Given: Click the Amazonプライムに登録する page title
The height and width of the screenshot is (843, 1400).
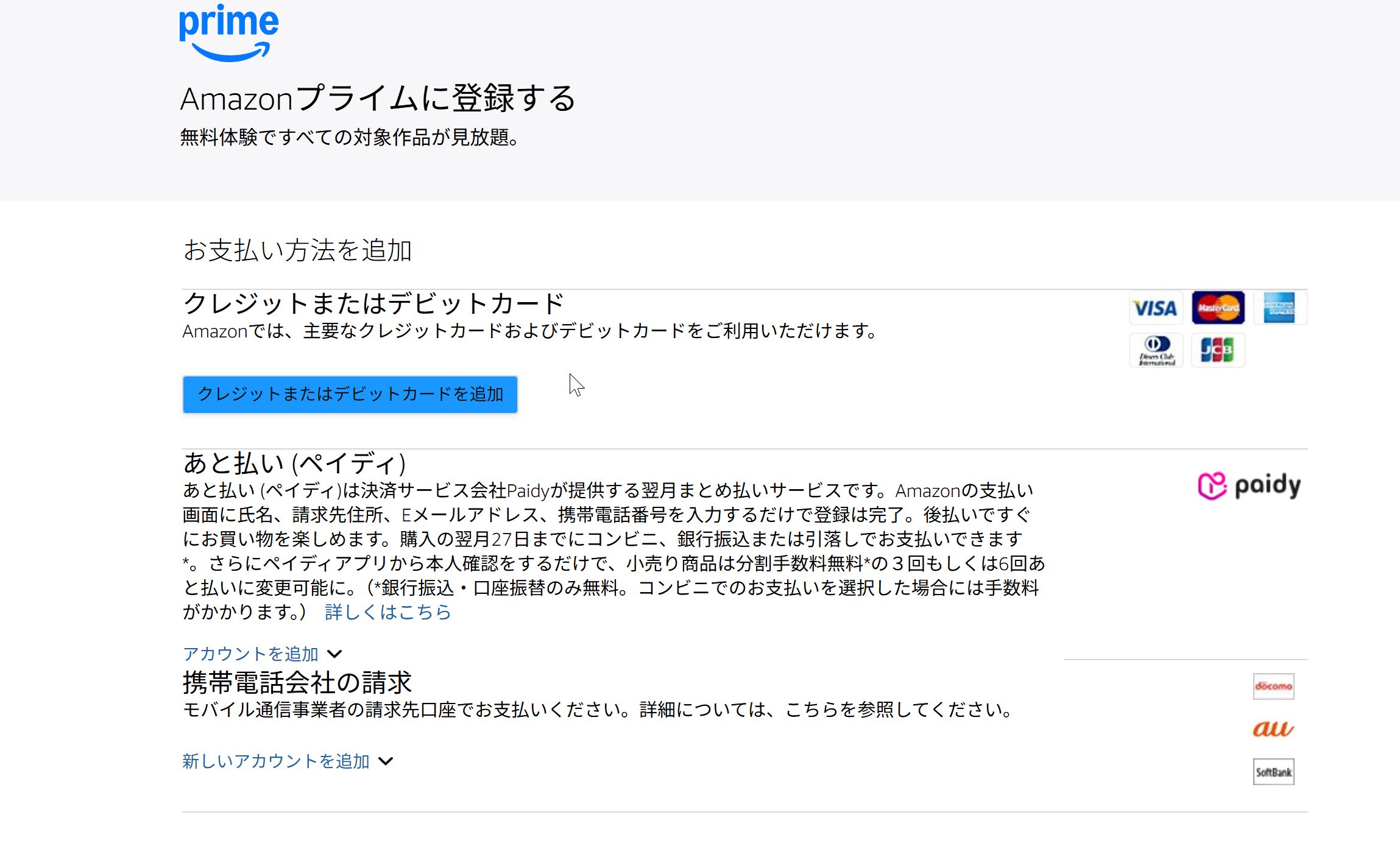Looking at the screenshot, I should pyautogui.click(x=378, y=99).
